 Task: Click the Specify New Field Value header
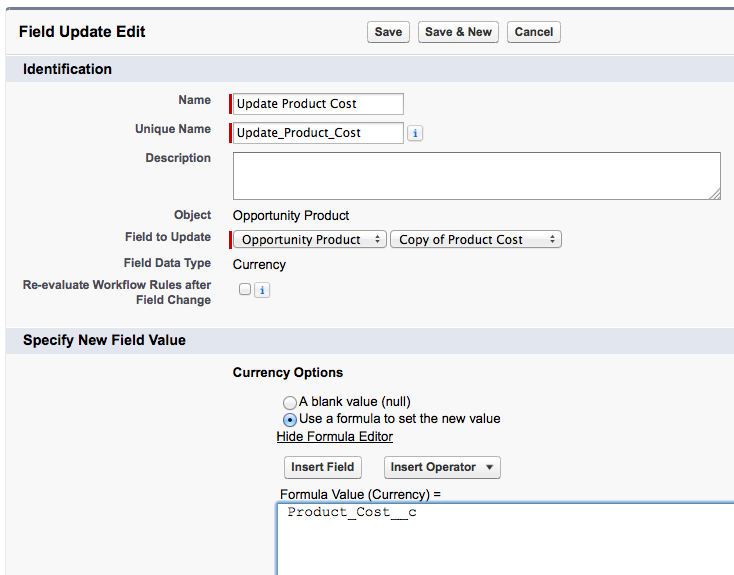tap(104, 340)
